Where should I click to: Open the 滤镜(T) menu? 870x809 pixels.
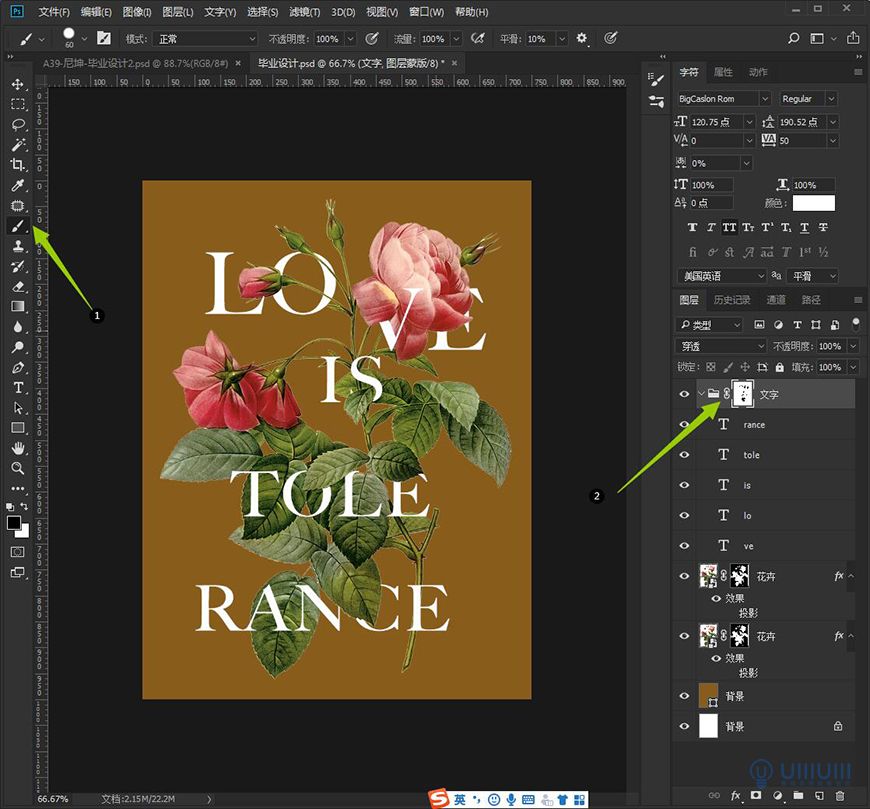[305, 12]
